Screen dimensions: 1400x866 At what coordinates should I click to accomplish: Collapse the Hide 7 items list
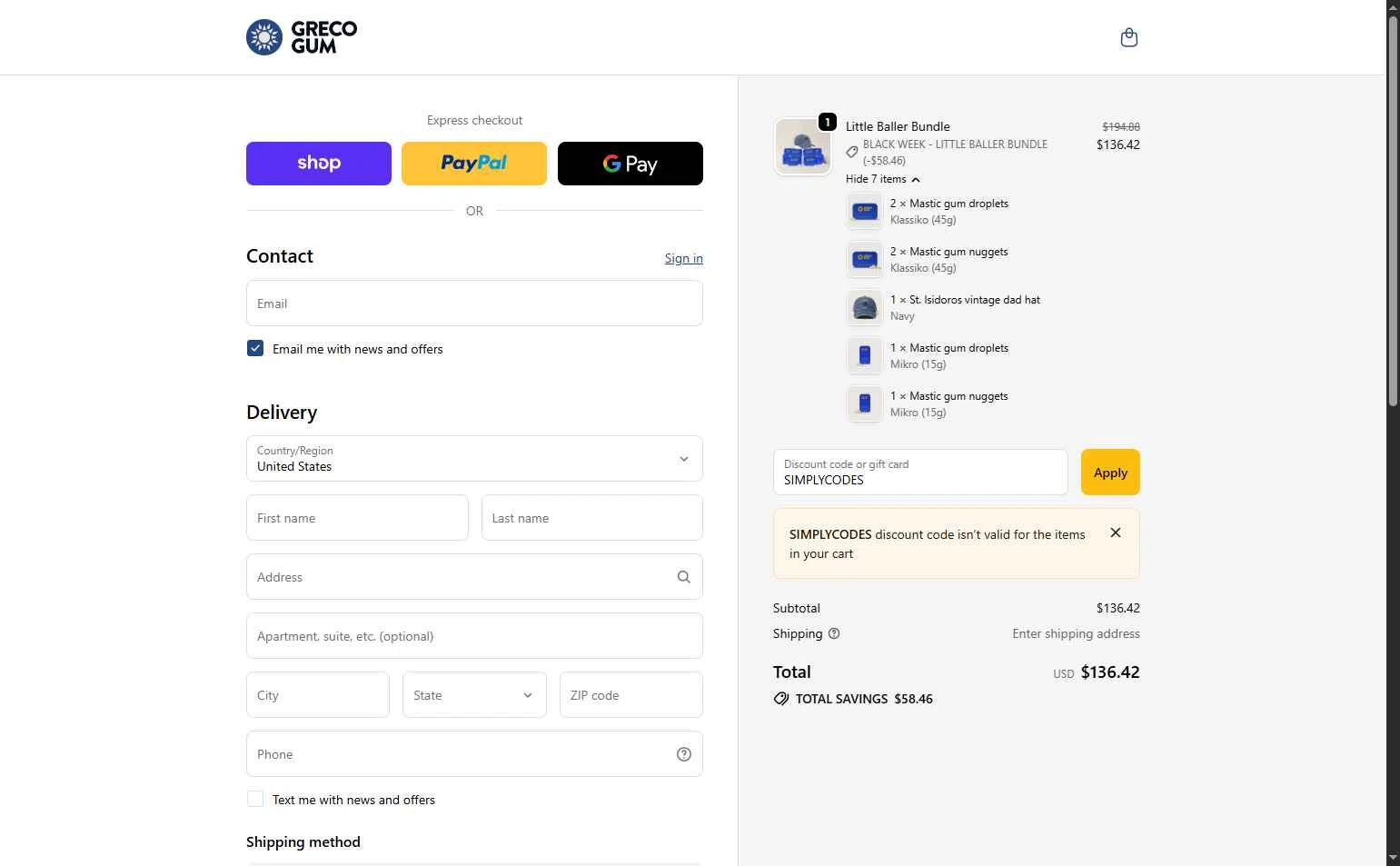click(883, 179)
